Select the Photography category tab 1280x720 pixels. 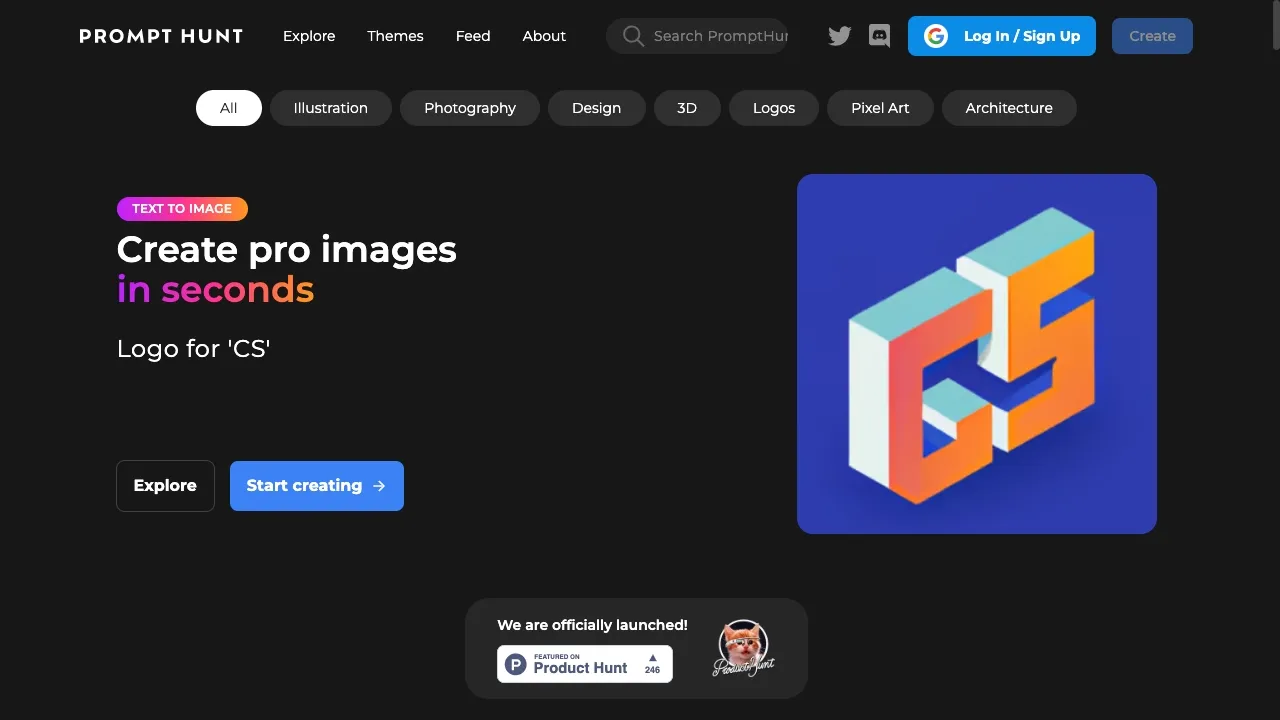[x=469, y=107]
